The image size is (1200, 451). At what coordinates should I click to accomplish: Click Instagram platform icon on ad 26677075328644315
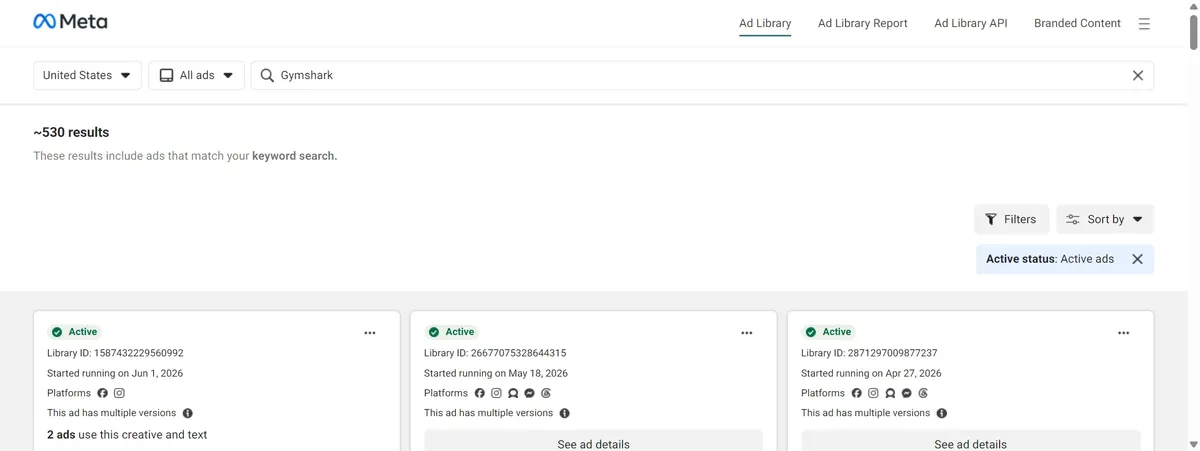496,393
